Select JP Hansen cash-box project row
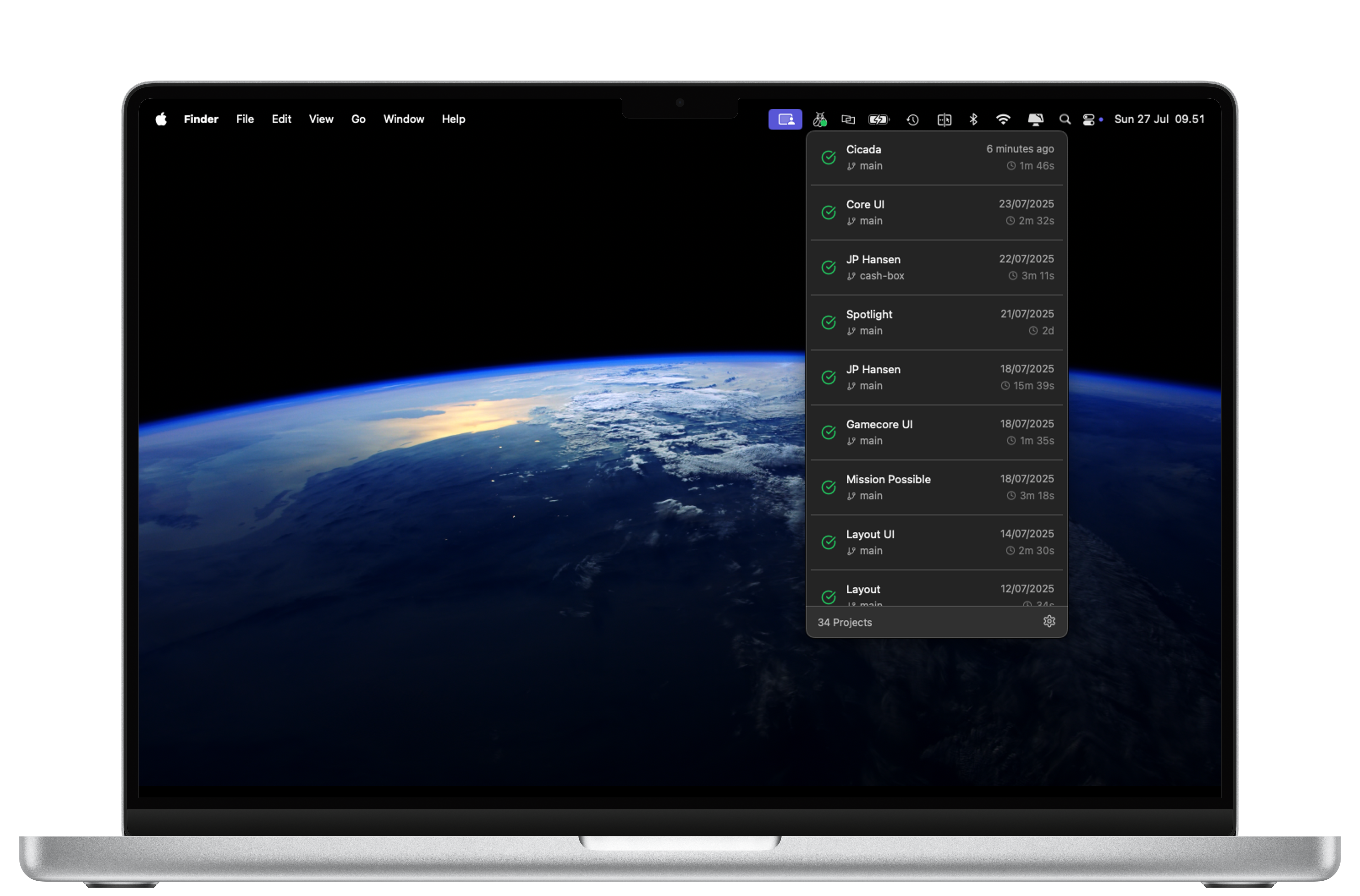Screen dimensions: 1360x896 click(937, 268)
